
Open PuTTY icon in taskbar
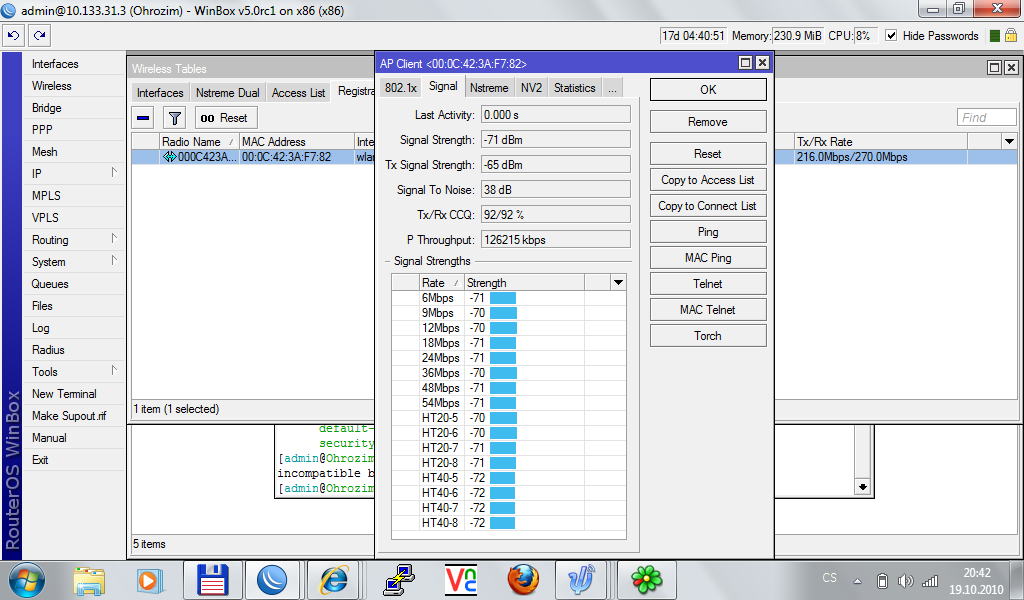click(x=399, y=580)
